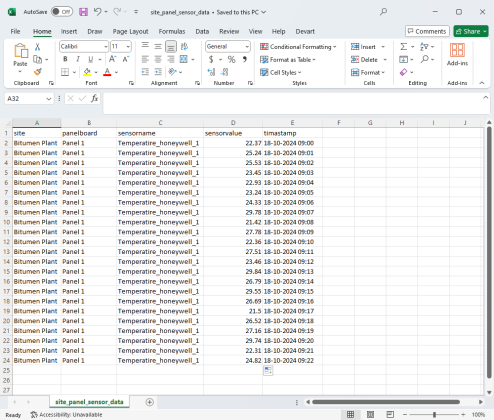Toggle Bold formatting
Image resolution: width=494 pixels, height=420 pixels.
(65, 59)
